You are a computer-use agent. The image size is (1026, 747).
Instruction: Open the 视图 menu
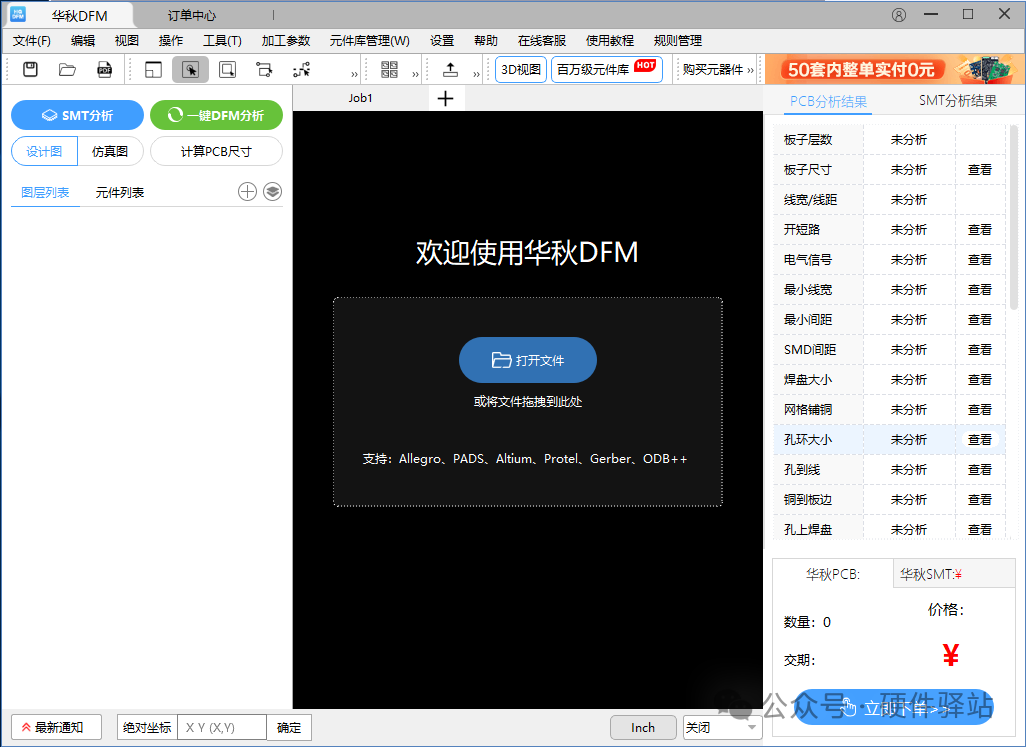[127, 41]
